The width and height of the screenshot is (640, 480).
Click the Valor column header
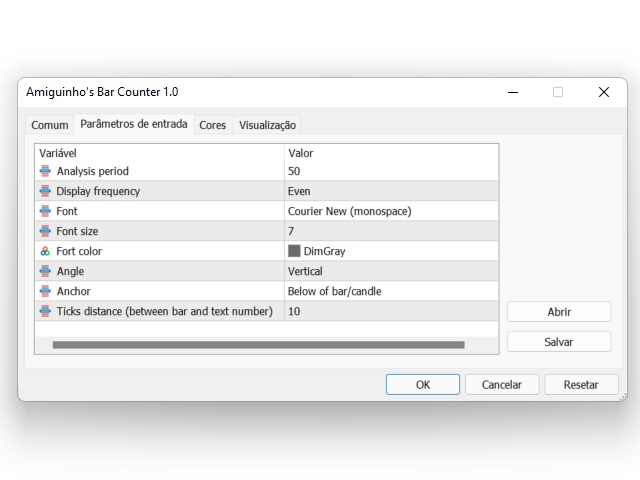(301, 153)
